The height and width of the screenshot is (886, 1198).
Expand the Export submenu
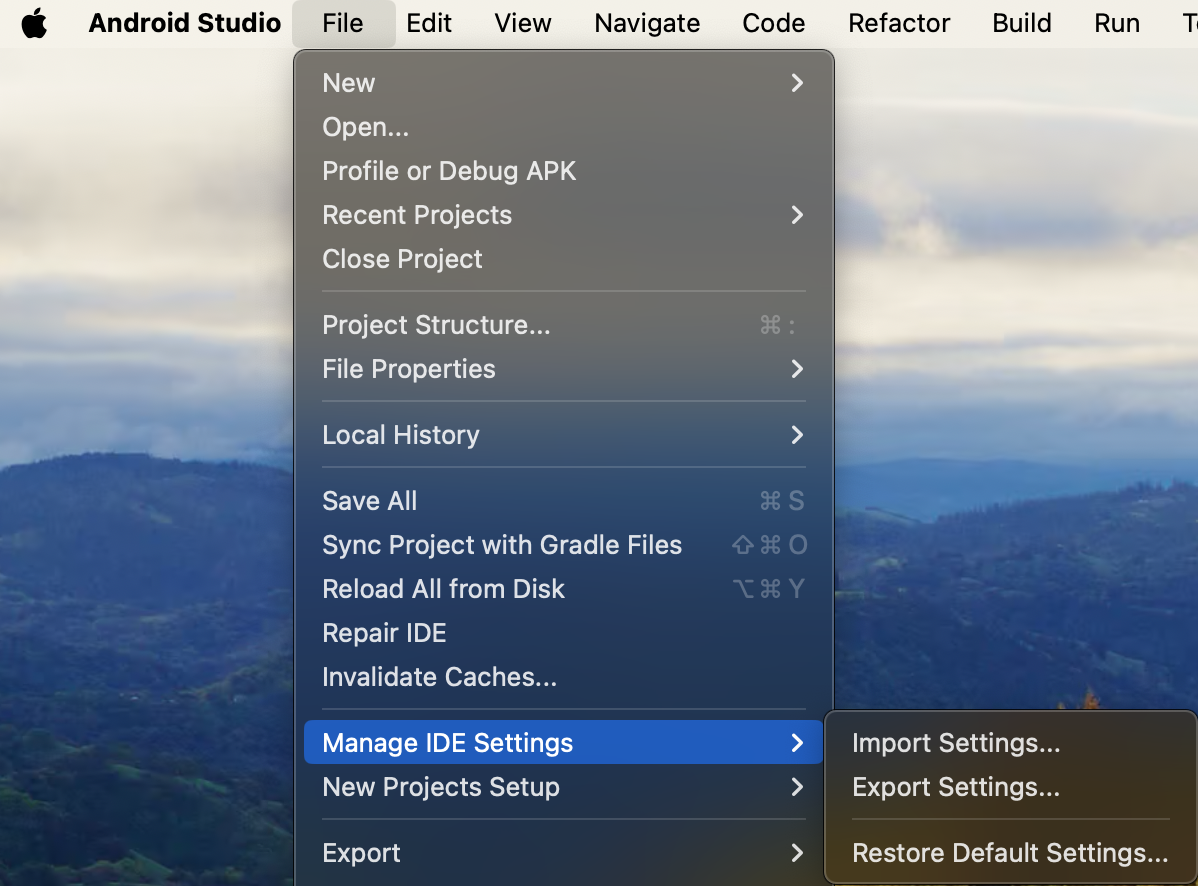(x=563, y=853)
